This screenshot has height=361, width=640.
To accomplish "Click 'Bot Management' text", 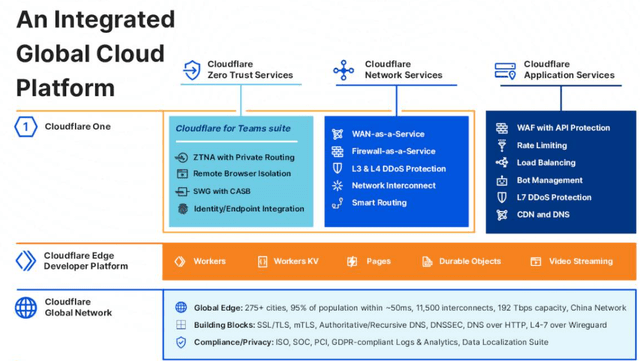I will click(x=549, y=180).
